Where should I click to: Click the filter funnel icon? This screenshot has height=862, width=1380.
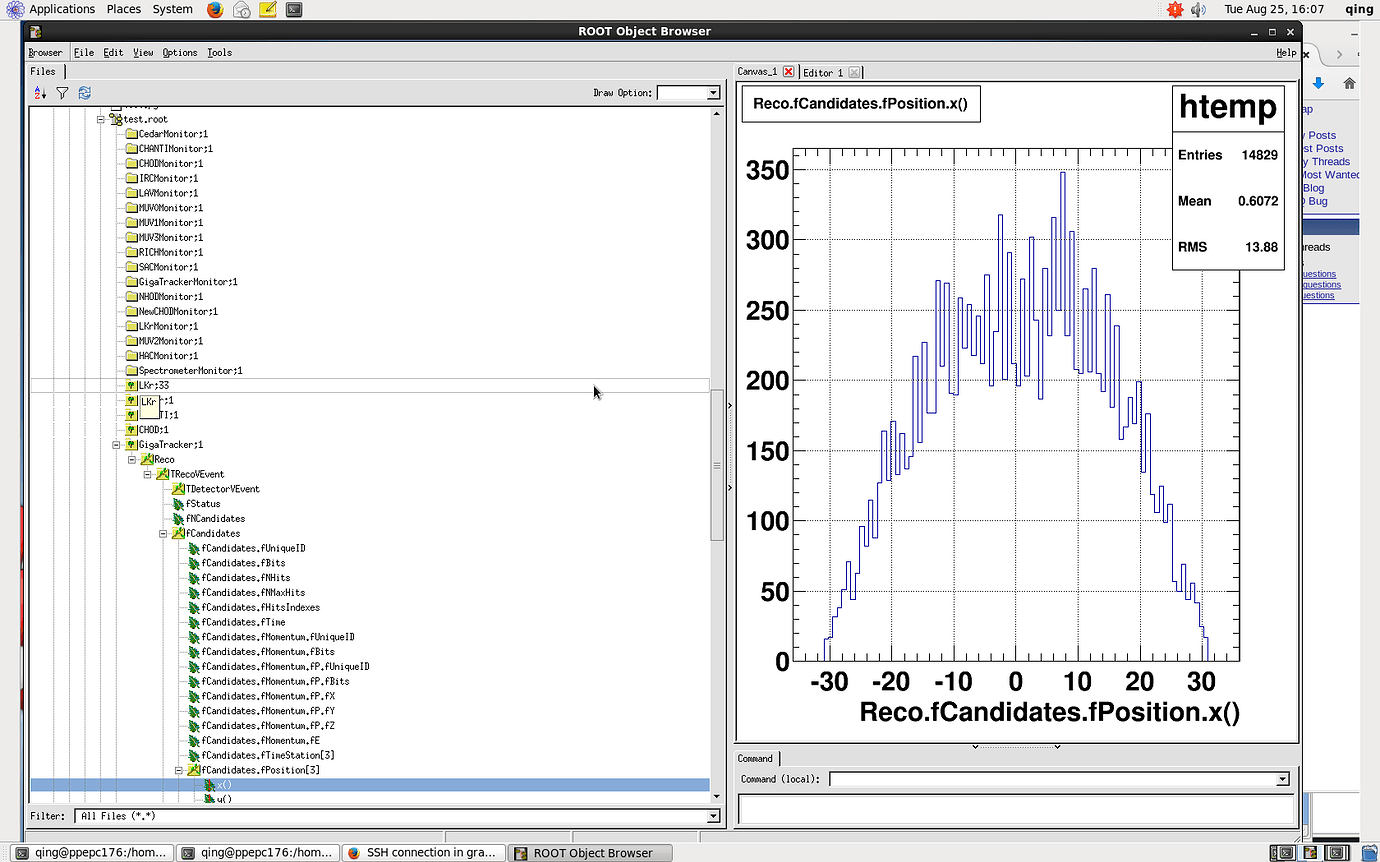[x=62, y=93]
